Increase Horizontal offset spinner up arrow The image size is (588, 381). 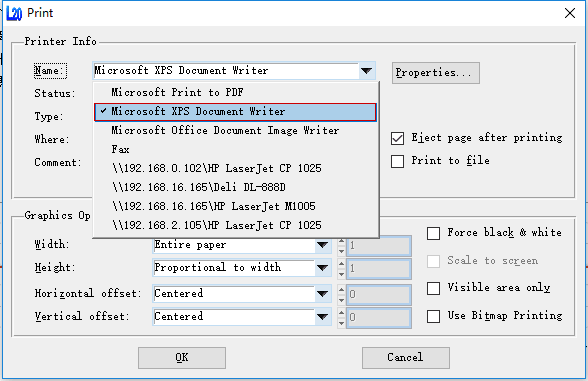(341, 290)
